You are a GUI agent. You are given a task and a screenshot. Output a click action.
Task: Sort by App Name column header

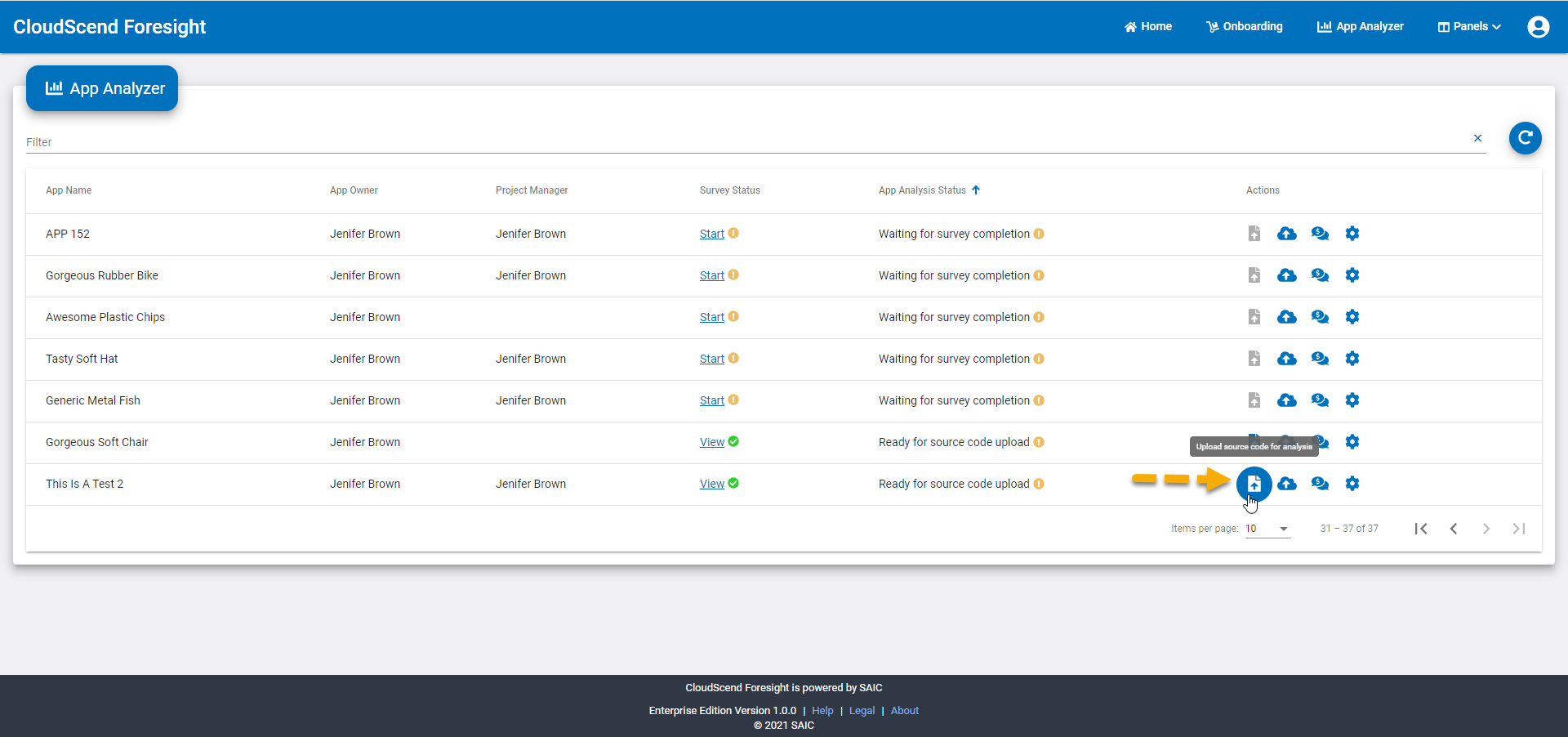coord(69,190)
